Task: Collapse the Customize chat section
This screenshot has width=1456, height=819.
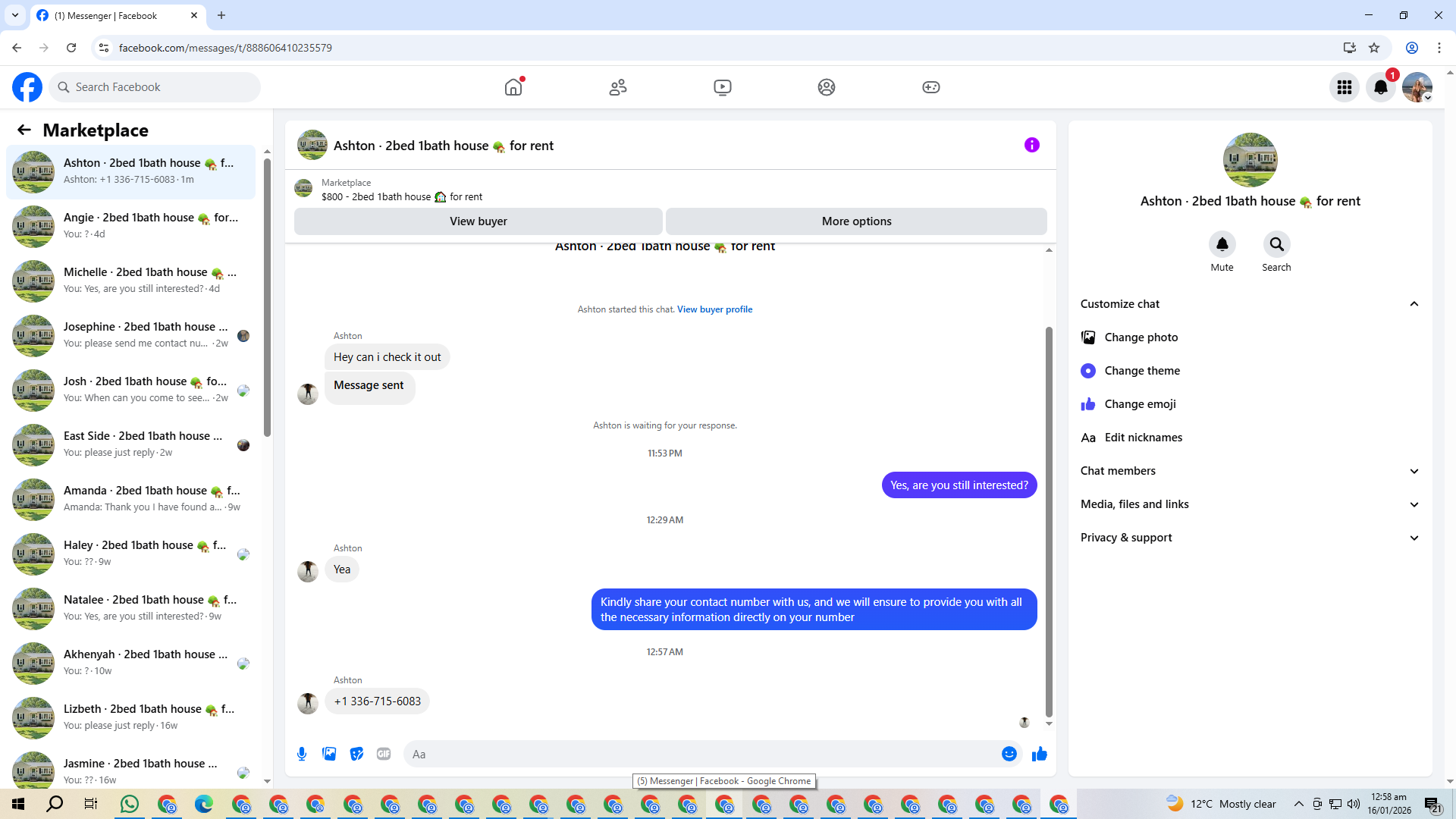Action: coord(1414,304)
